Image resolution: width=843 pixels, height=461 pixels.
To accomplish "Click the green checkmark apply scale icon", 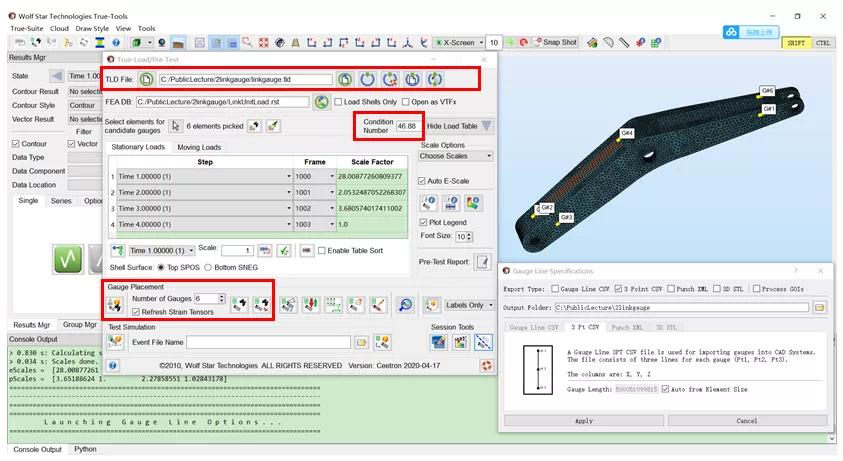I will [284, 251].
